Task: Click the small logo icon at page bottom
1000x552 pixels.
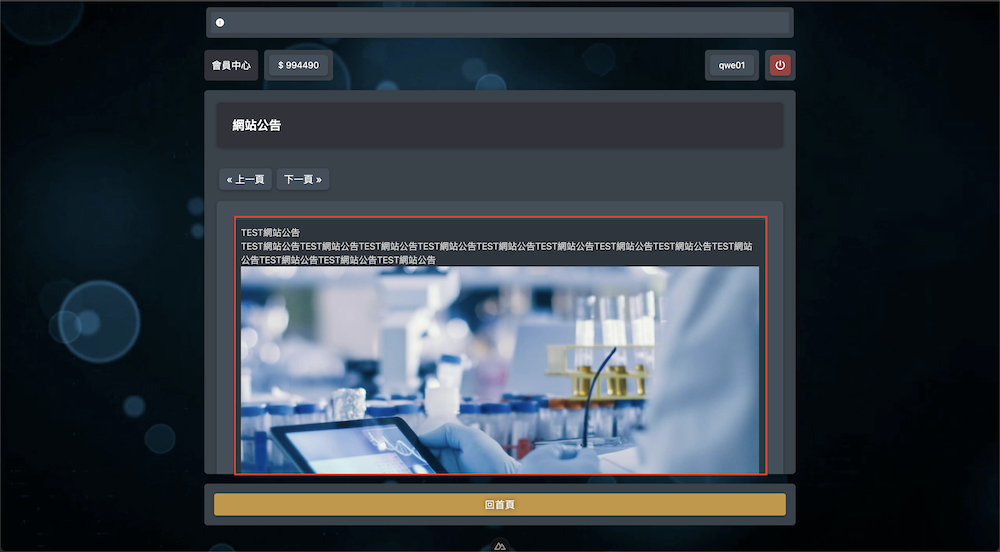Action: pyautogui.click(x=501, y=545)
